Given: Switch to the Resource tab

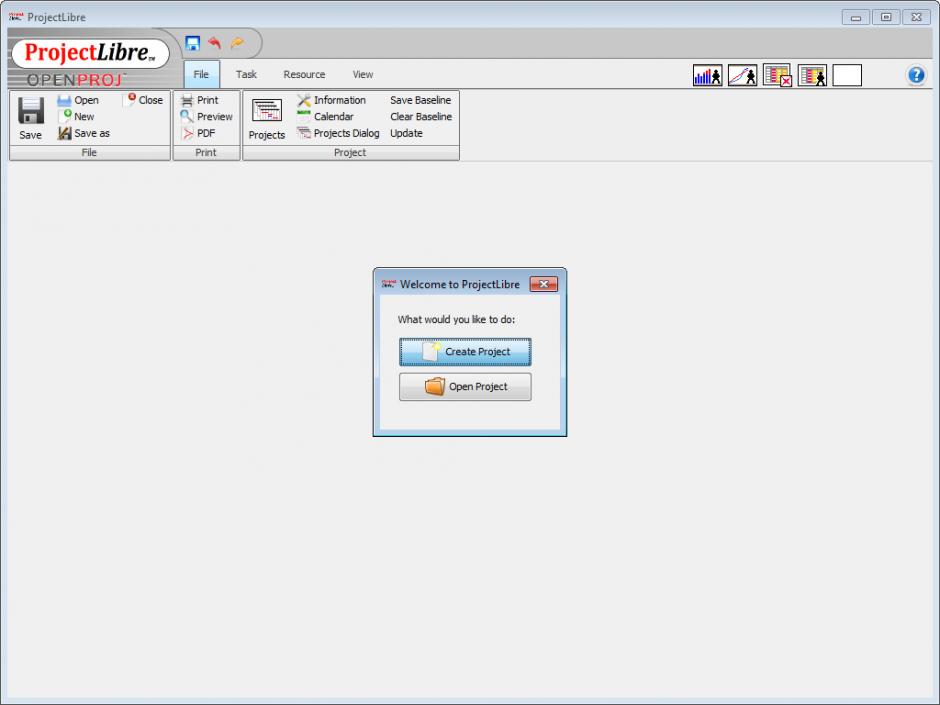Looking at the screenshot, I should pyautogui.click(x=304, y=74).
